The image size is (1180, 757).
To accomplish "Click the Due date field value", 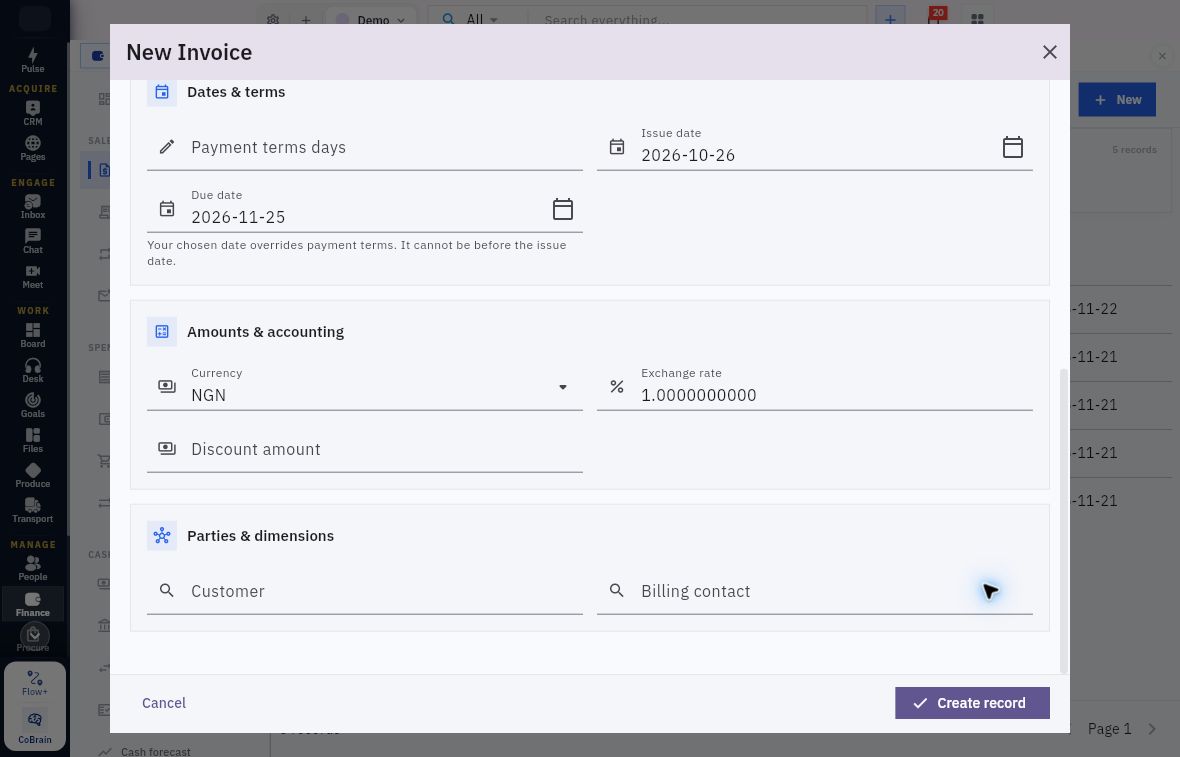I will (238, 217).
